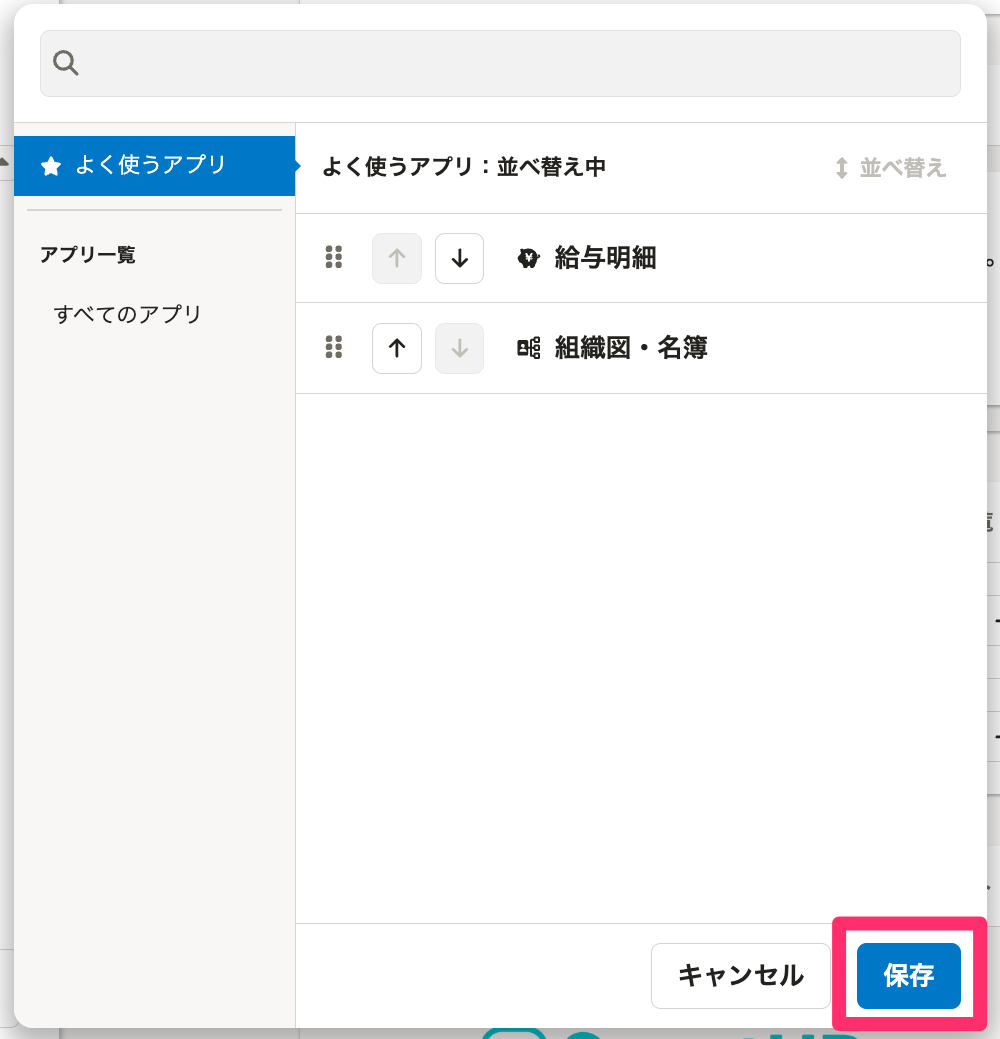Open すべてのアプリ in the sidebar
Viewport: 1000px width, 1039px height.
128,314
